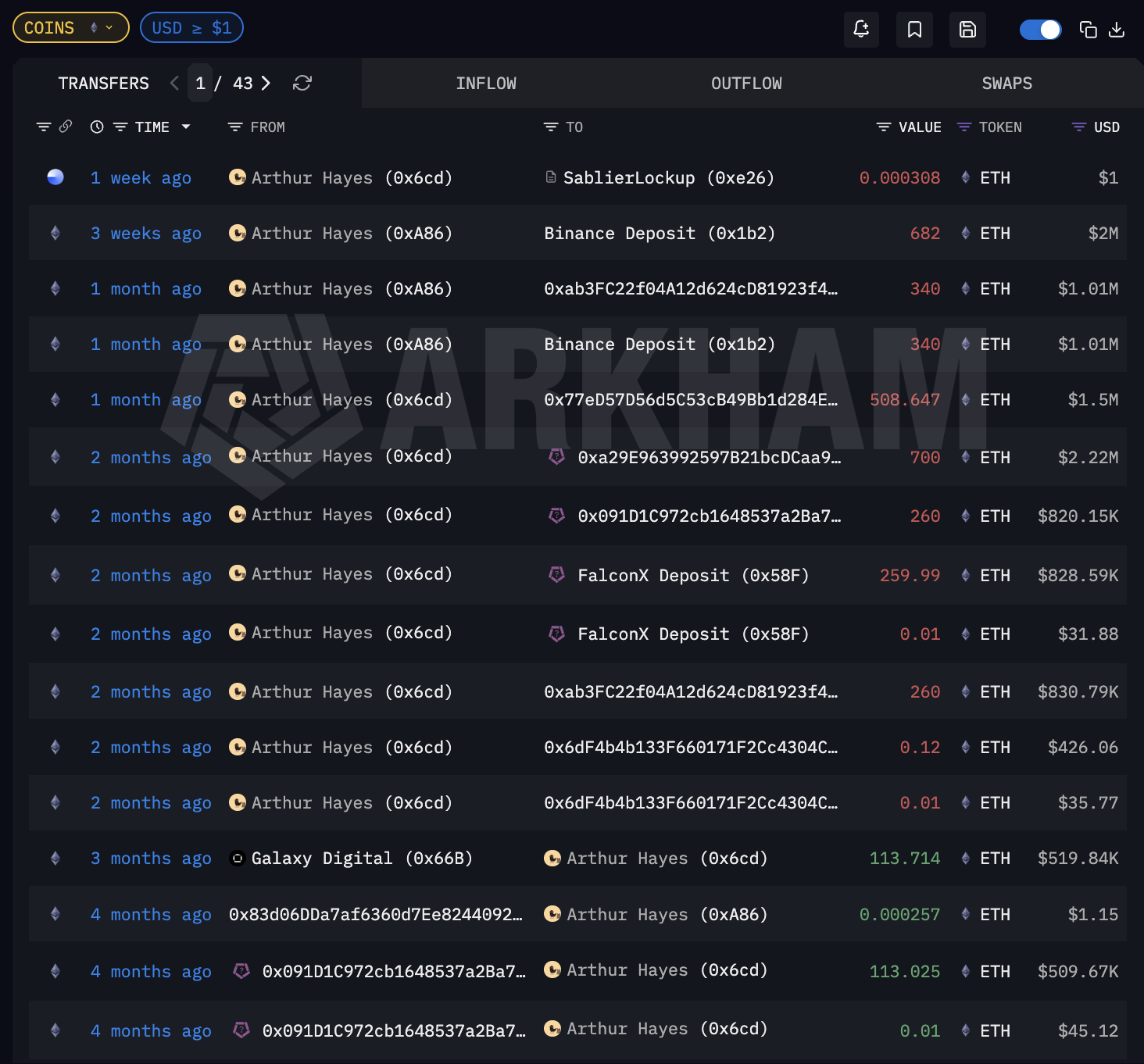
Task: Refresh the transfers list
Action: [302, 83]
